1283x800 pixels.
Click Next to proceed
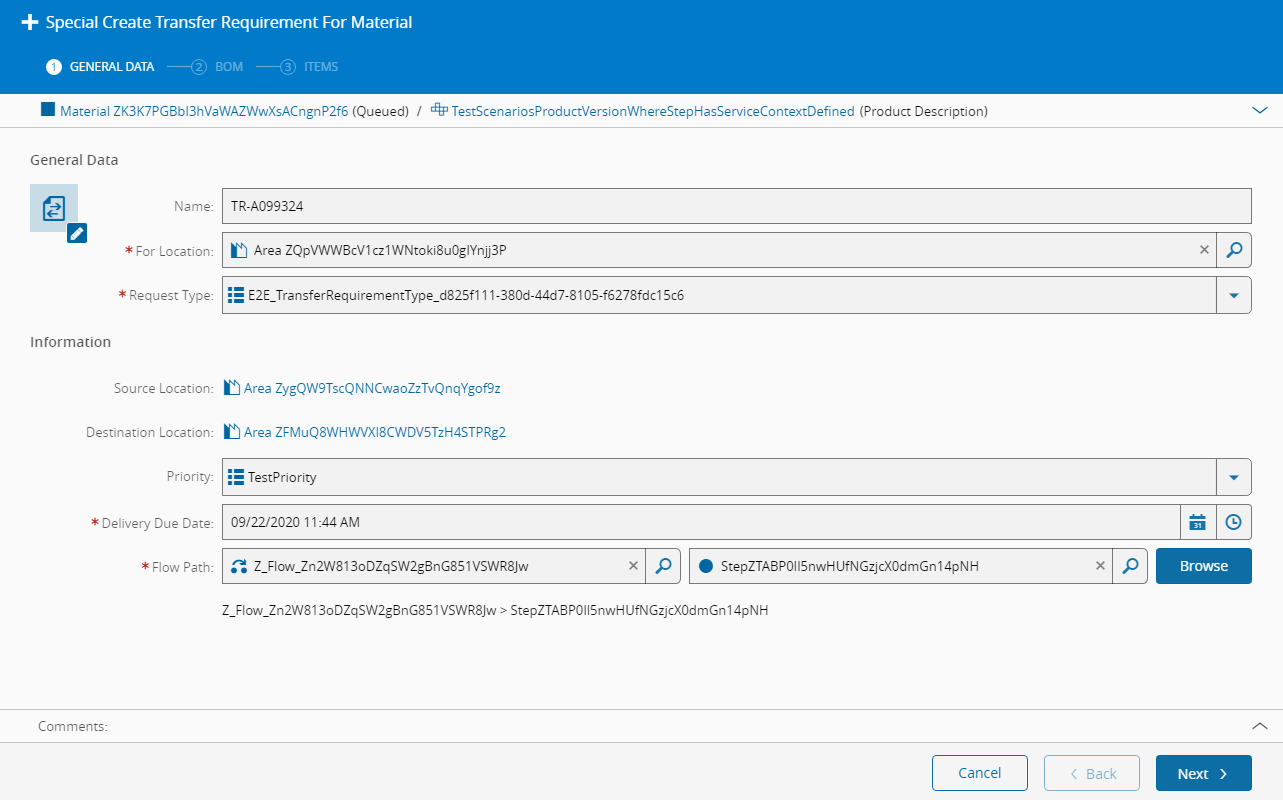pyautogui.click(x=1203, y=773)
